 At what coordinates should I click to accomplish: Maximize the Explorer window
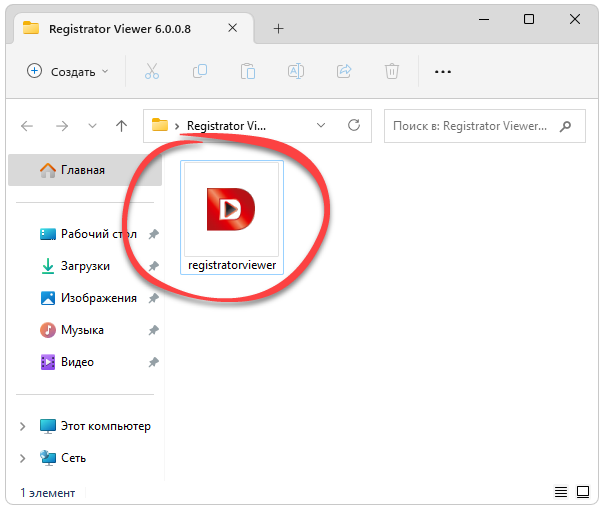[x=529, y=19]
